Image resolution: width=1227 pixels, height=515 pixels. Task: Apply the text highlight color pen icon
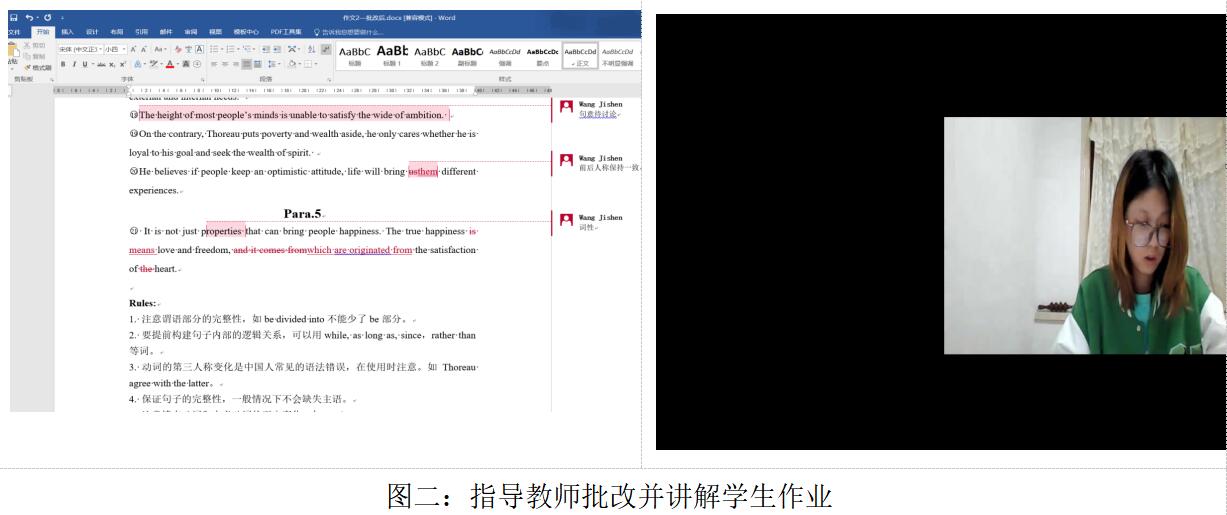(x=152, y=64)
